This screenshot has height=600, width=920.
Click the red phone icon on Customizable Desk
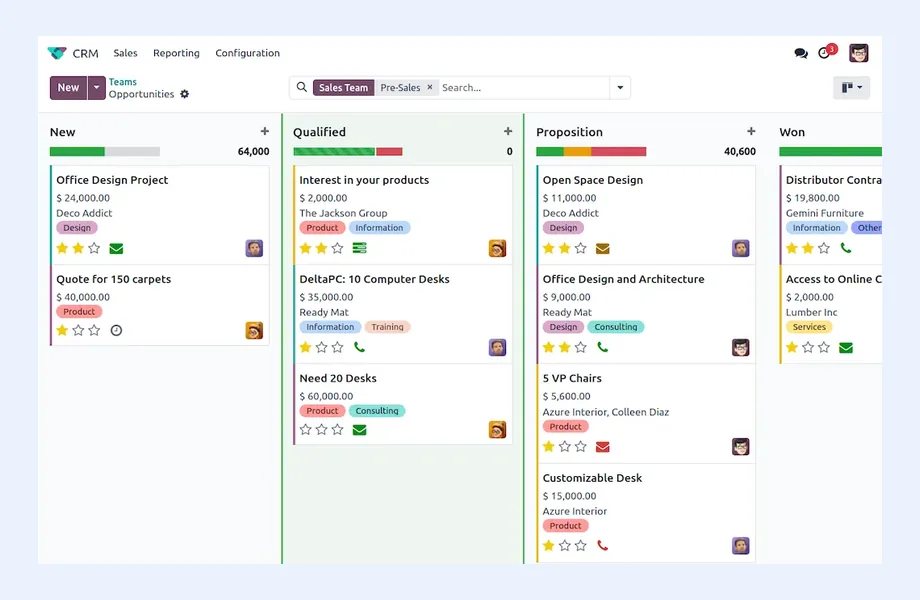coord(603,545)
